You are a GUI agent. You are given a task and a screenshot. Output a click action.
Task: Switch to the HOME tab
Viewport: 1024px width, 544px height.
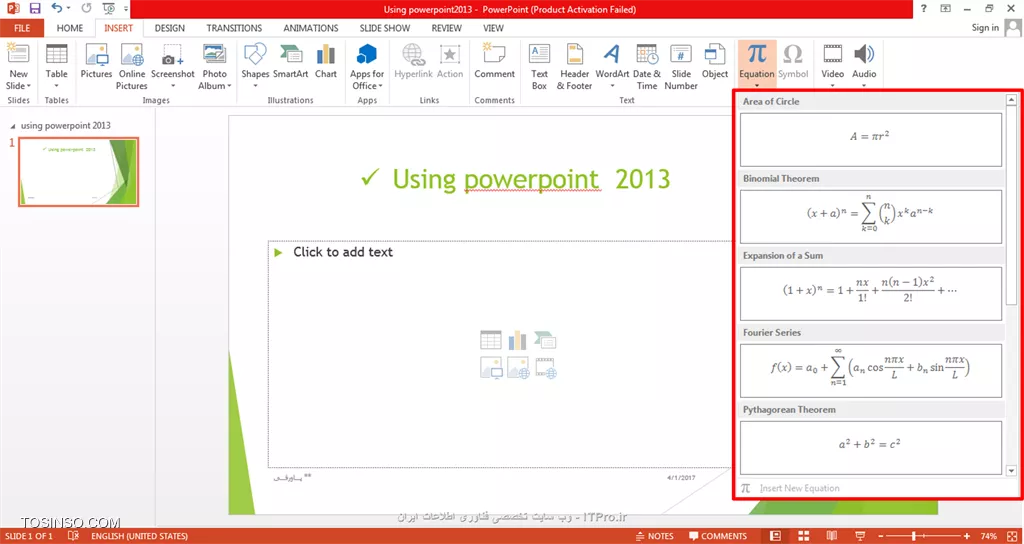(70, 28)
